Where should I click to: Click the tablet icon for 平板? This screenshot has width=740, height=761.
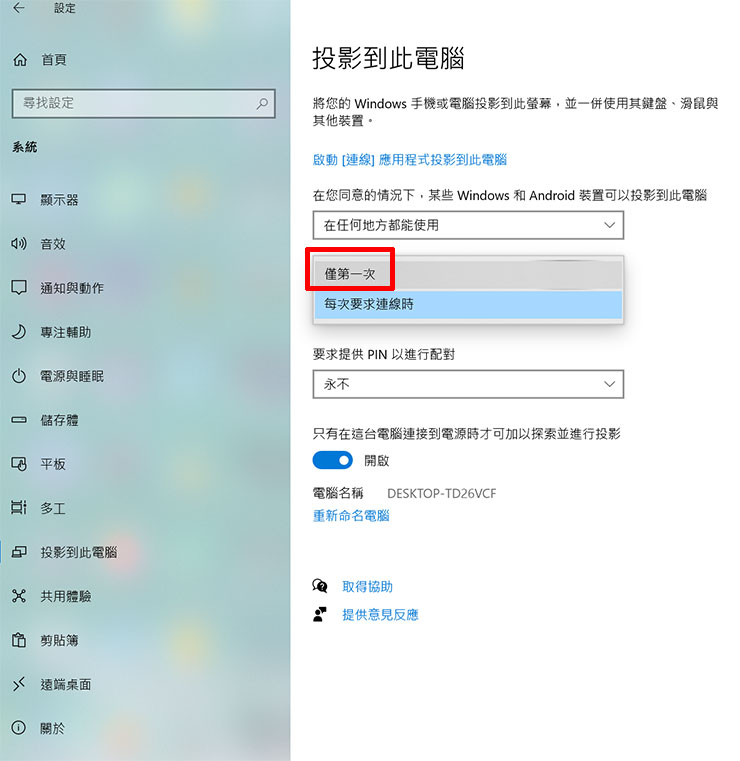(x=19, y=464)
